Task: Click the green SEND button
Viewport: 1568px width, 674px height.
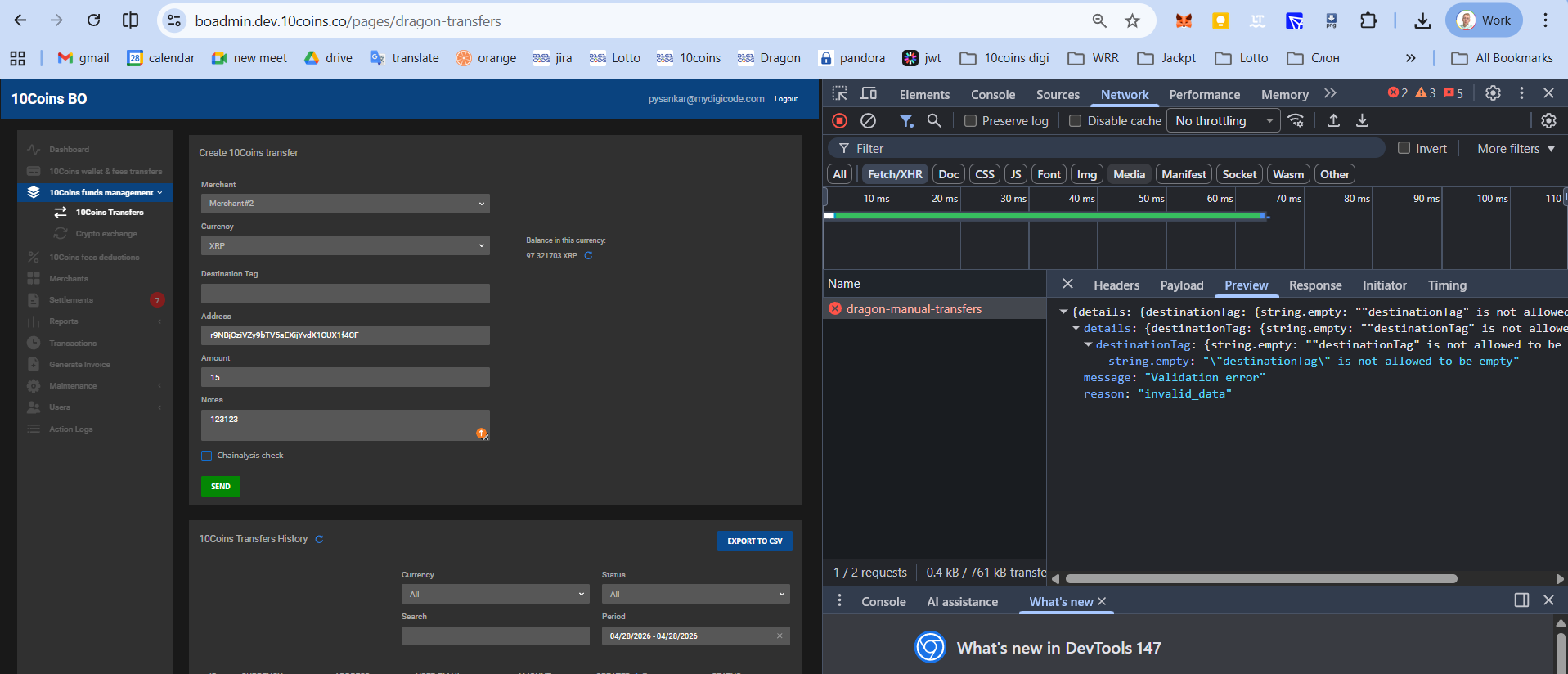Action: [221, 486]
